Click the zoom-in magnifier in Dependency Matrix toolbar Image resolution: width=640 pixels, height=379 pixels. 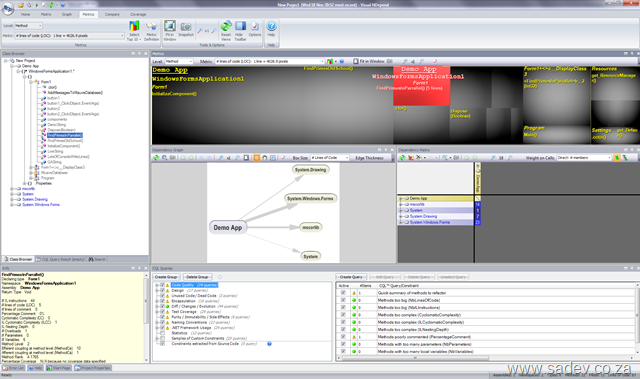493,158
